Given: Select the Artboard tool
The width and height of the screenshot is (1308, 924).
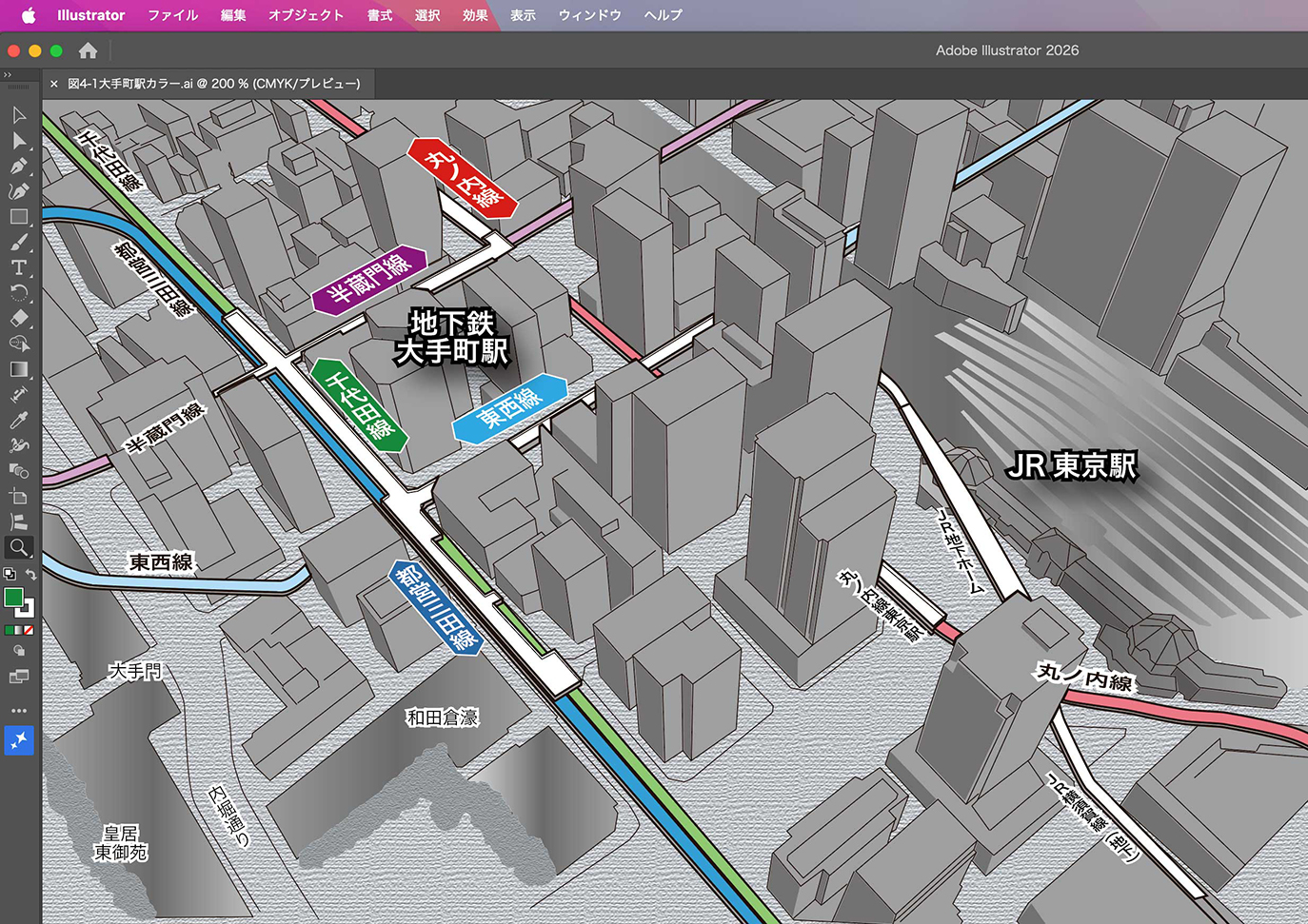Looking at the screenshot, I should [x=18, y=497].
